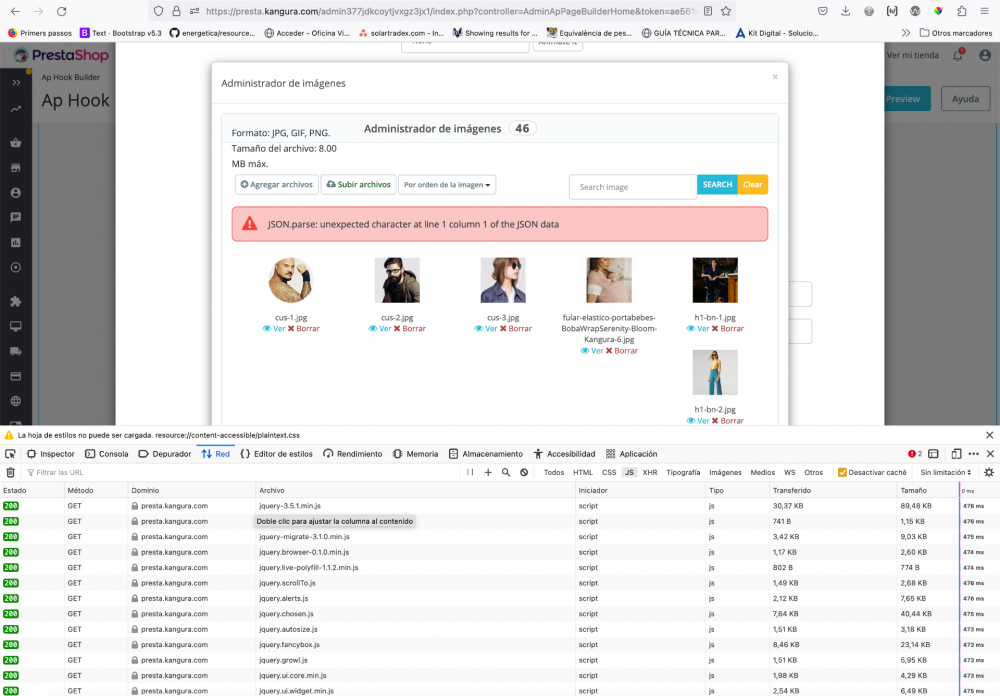The image size is (1000, 696).
Task: Sort network table by Transferido column
Action: (832, 490)
